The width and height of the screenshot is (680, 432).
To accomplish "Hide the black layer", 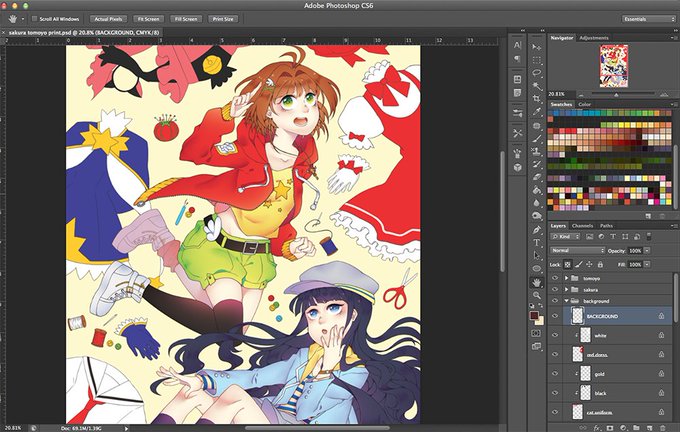I will coord(555,393).
